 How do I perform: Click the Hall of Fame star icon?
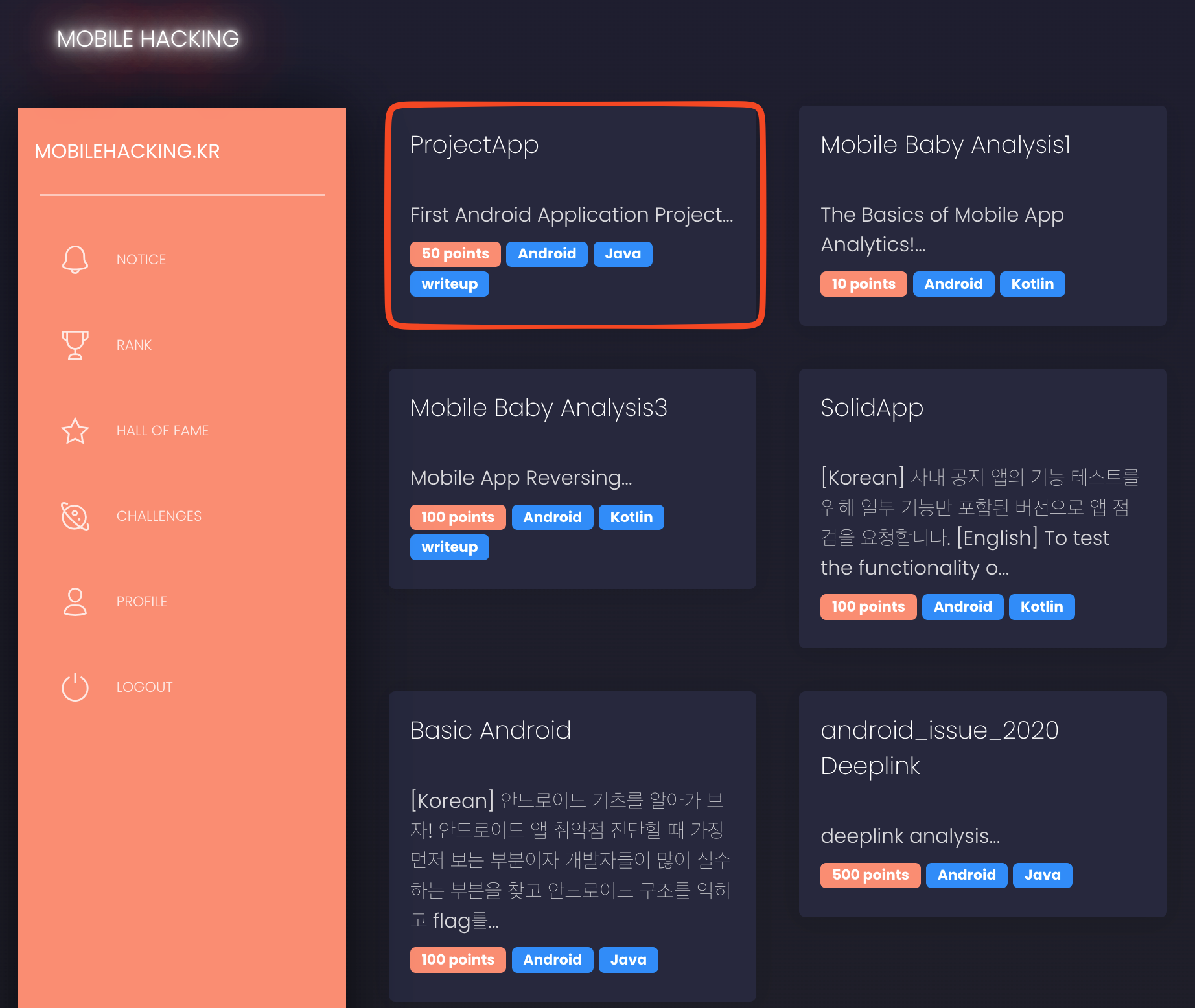click(x=75, y=431)
